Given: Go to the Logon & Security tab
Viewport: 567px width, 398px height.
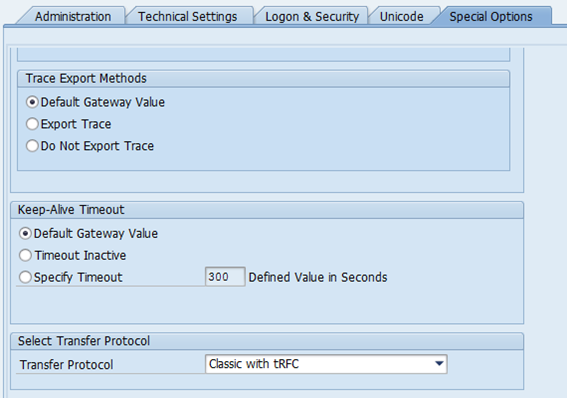Looking at the screenshot, I should pos(312,17).
